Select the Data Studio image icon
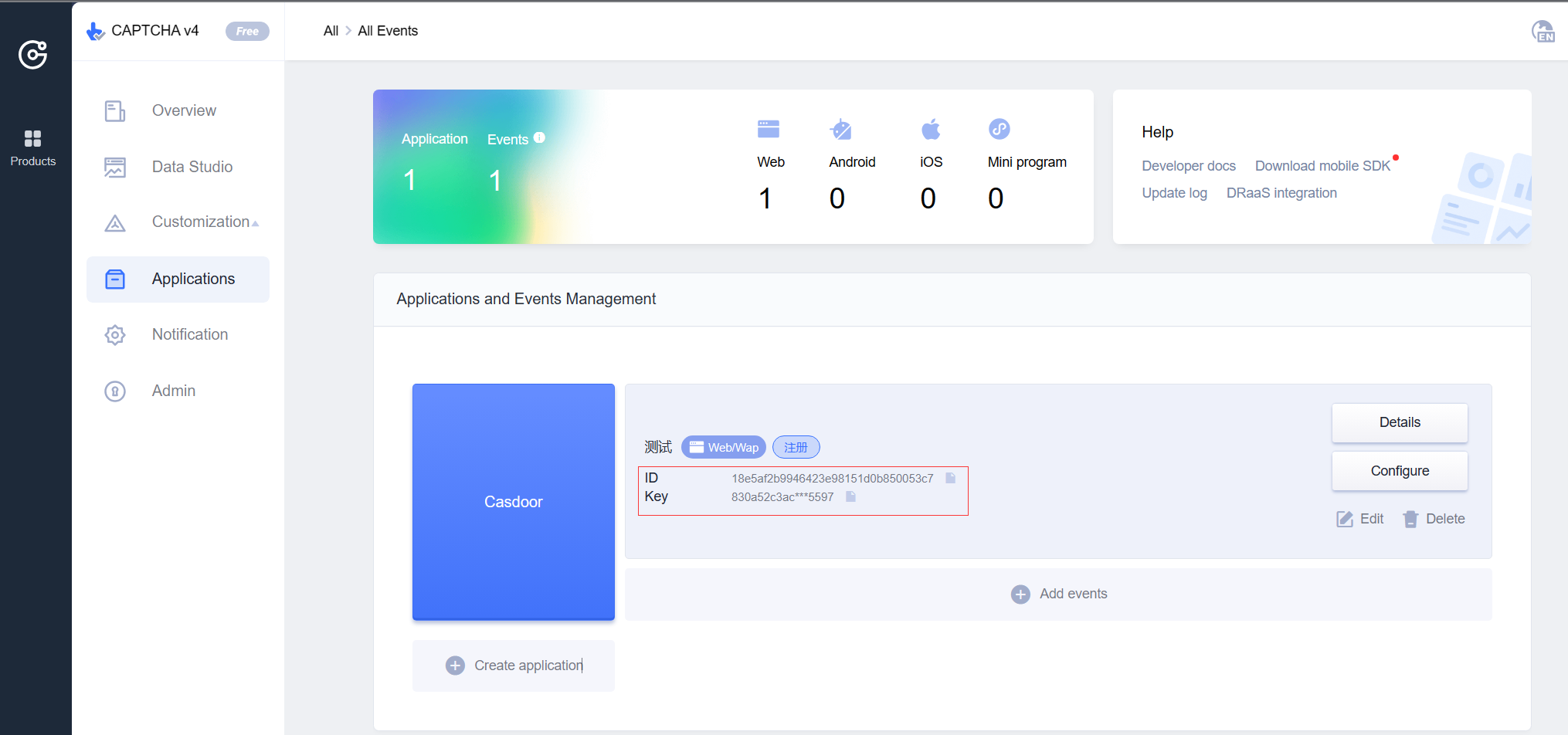Screen dimensions: 1568x735 [x=114, y=167]
